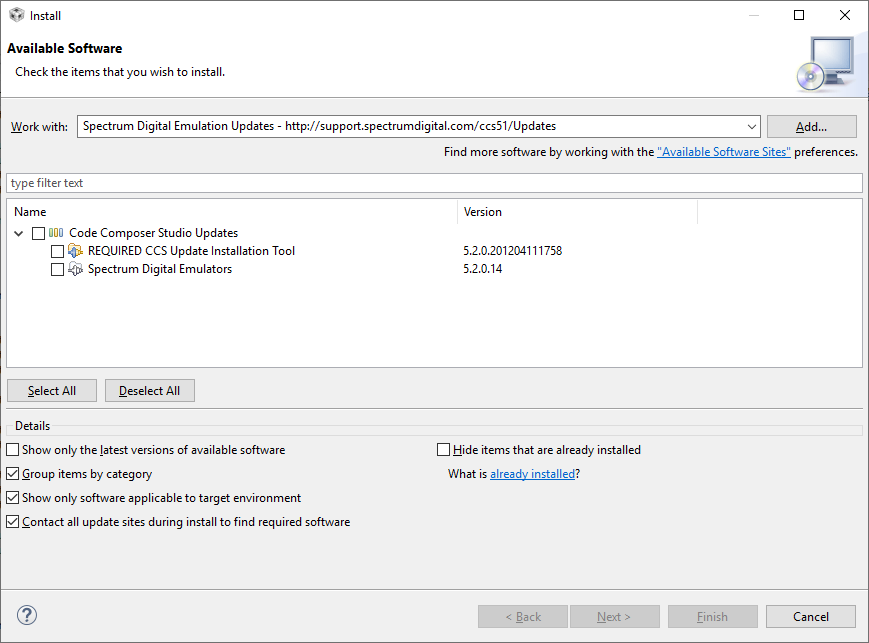The height and width of the screenshot is (643, 869).
Task: Close the Install dialog window
Action: [x=845, y=15]
